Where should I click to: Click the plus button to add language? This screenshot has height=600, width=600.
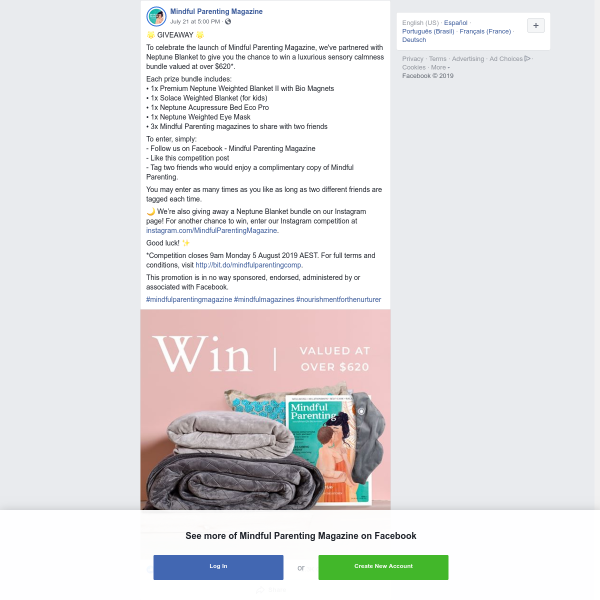pos(536,26)
